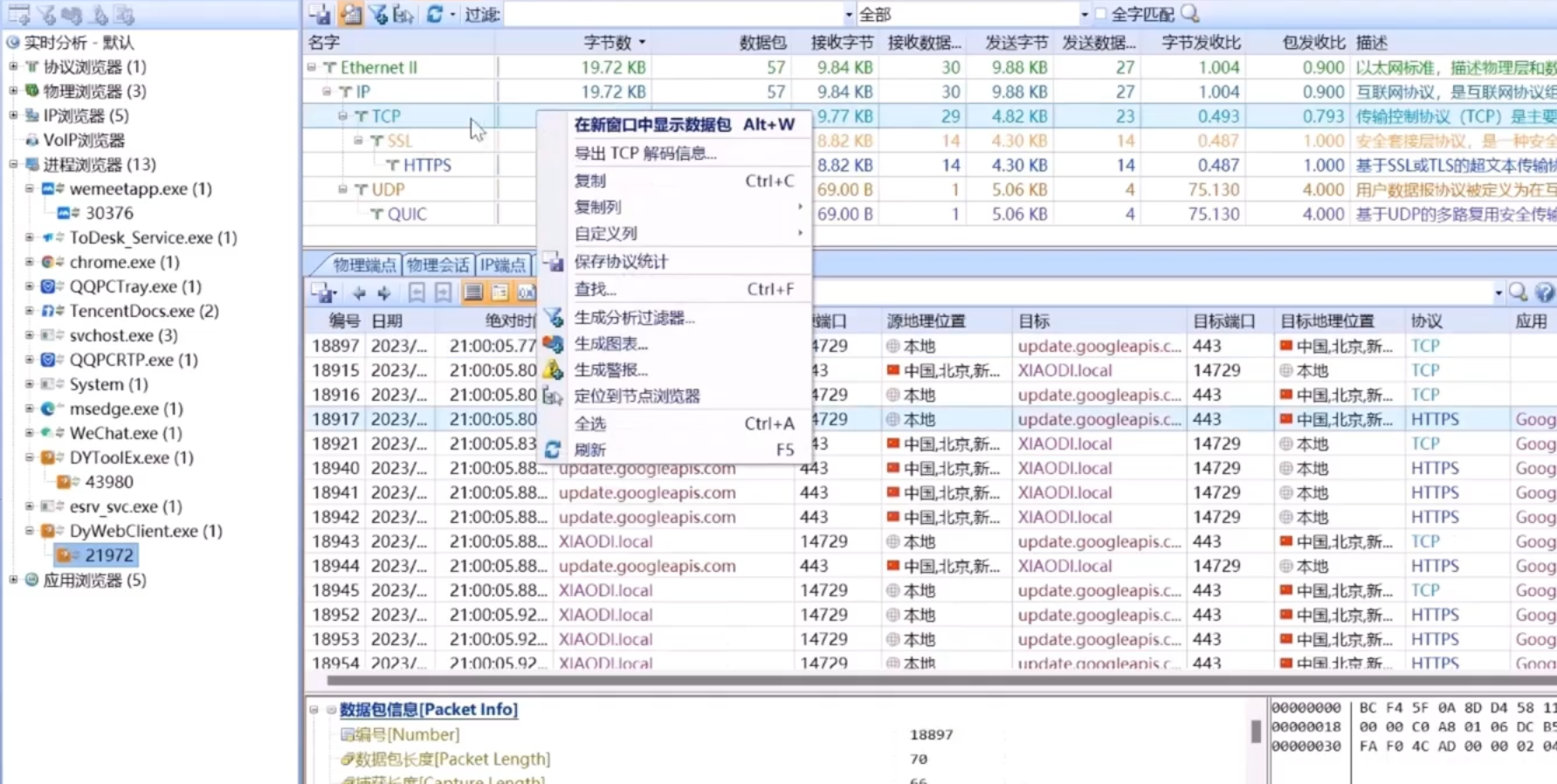Select the chrome.exe process in the tree
This screenshot has width=1557, height=784.
pyautogui.click(x=124, y=262)
